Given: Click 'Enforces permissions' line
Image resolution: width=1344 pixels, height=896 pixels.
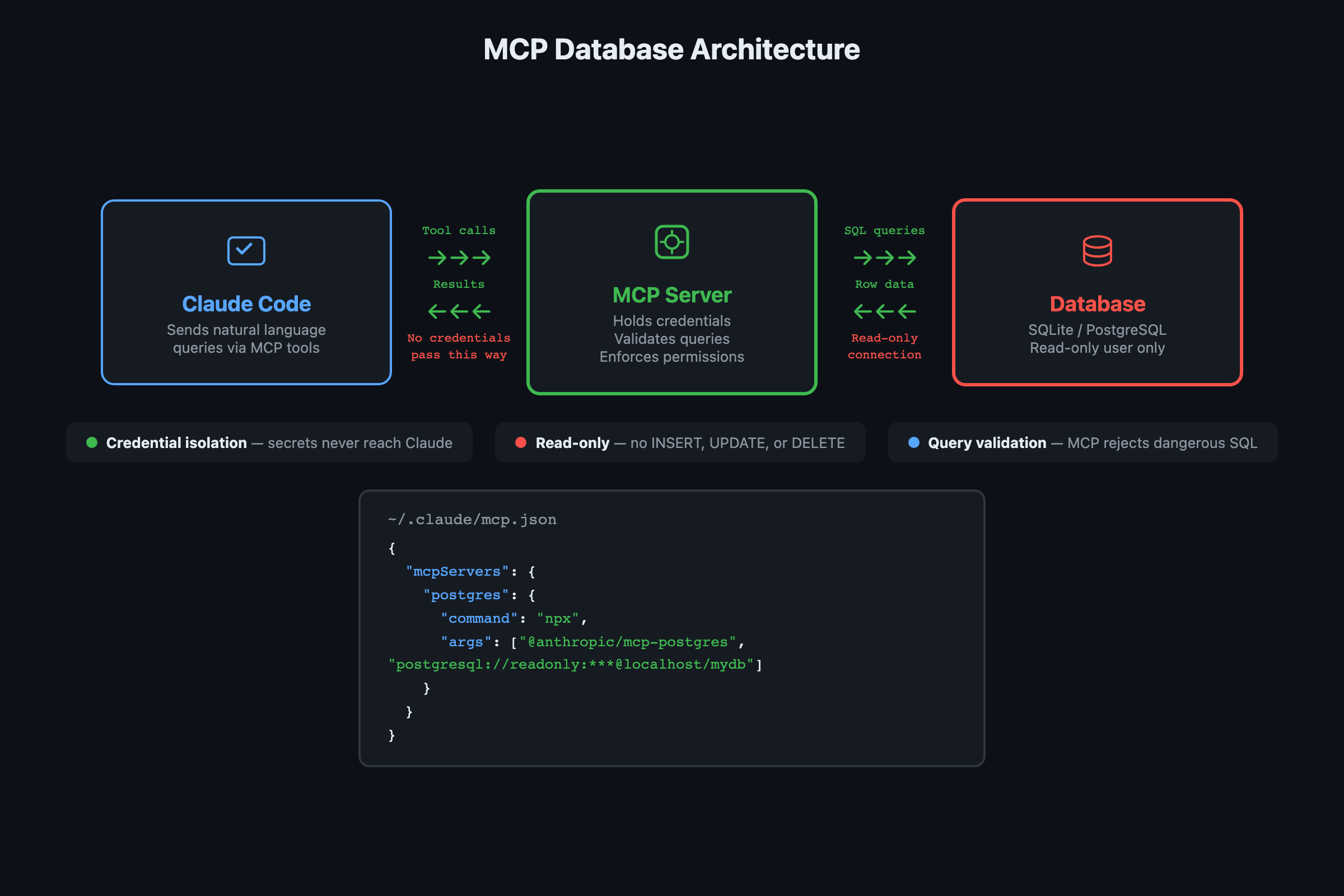Looking at the screenshot, I should pyautogui.click(x=671, y=357).
